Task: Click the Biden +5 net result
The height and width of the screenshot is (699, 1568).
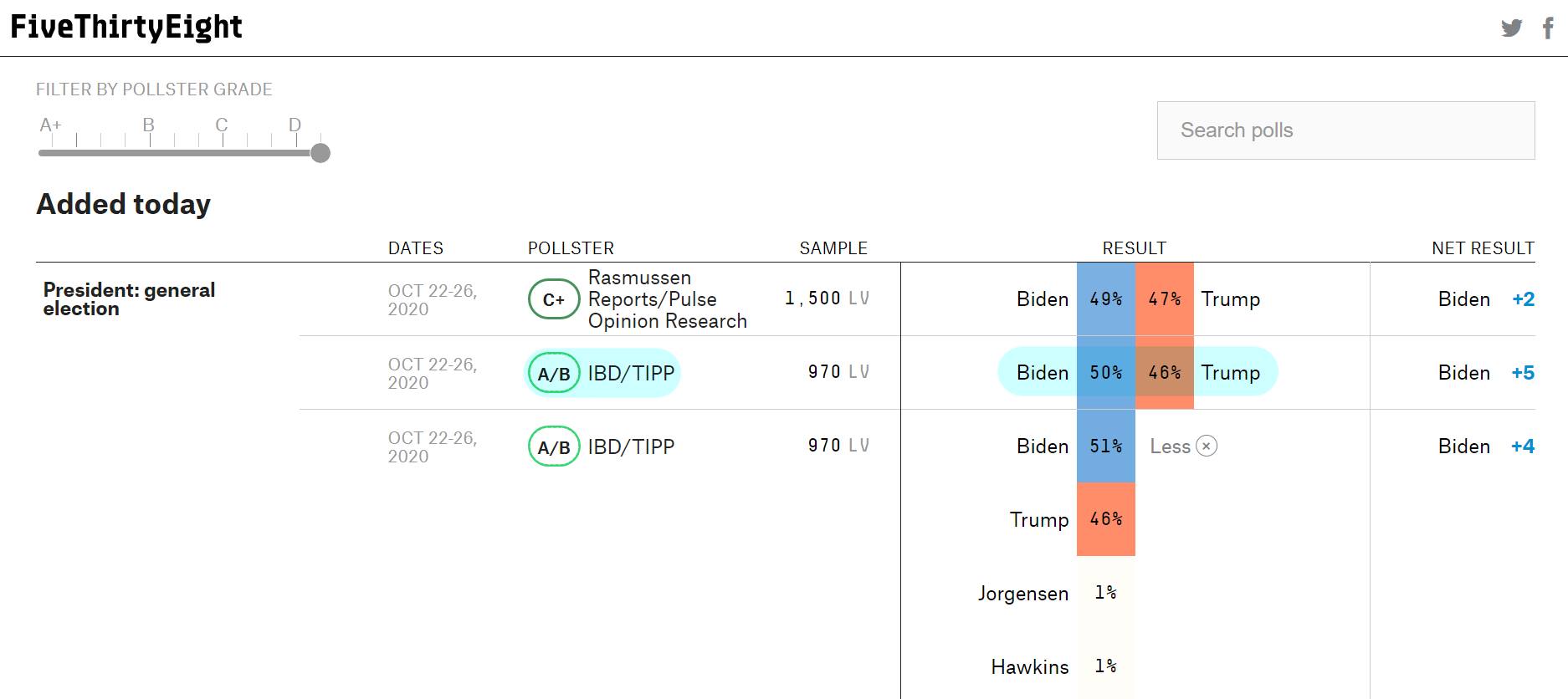Action: coord(1486,373)
